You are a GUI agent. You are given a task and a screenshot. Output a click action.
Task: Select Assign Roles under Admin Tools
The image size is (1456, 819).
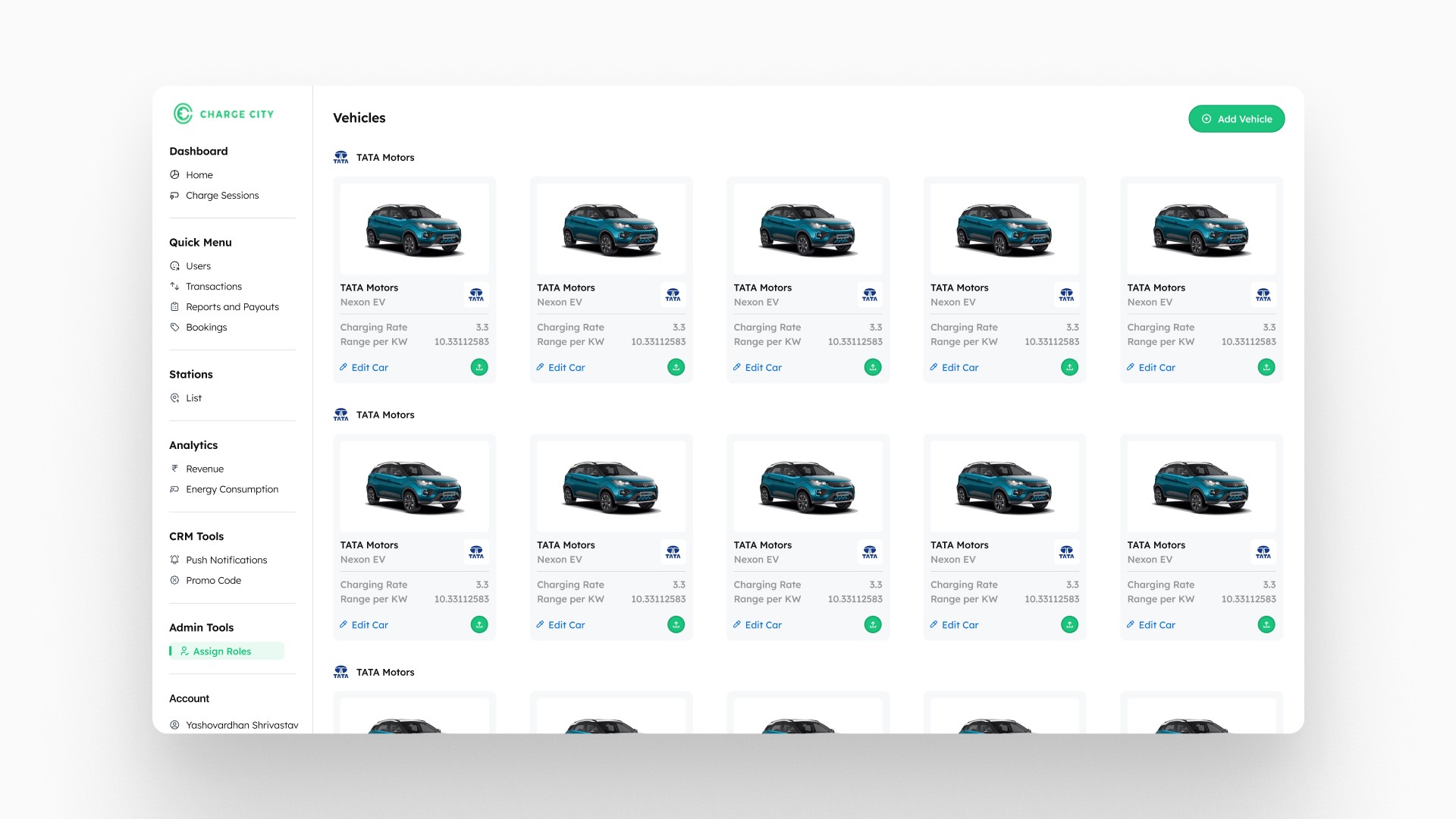pyautogui.click(x=221, y=651)
